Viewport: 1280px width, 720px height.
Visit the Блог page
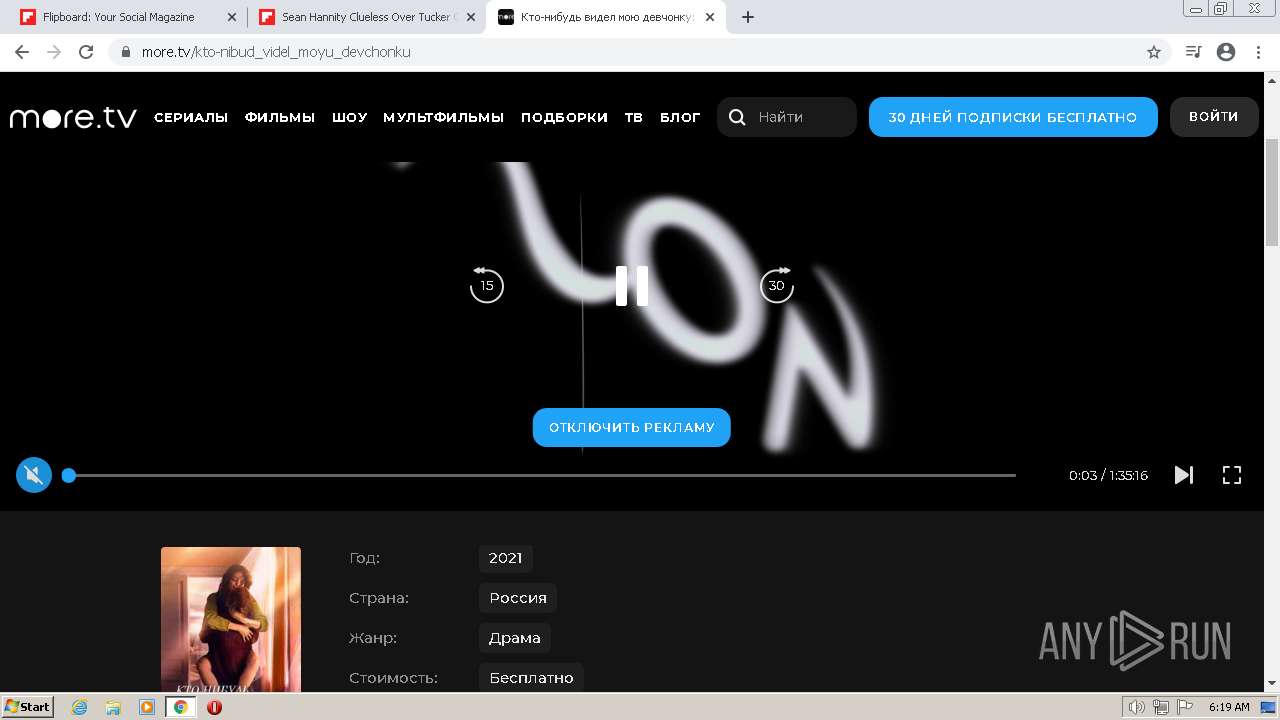click(680, 117)
